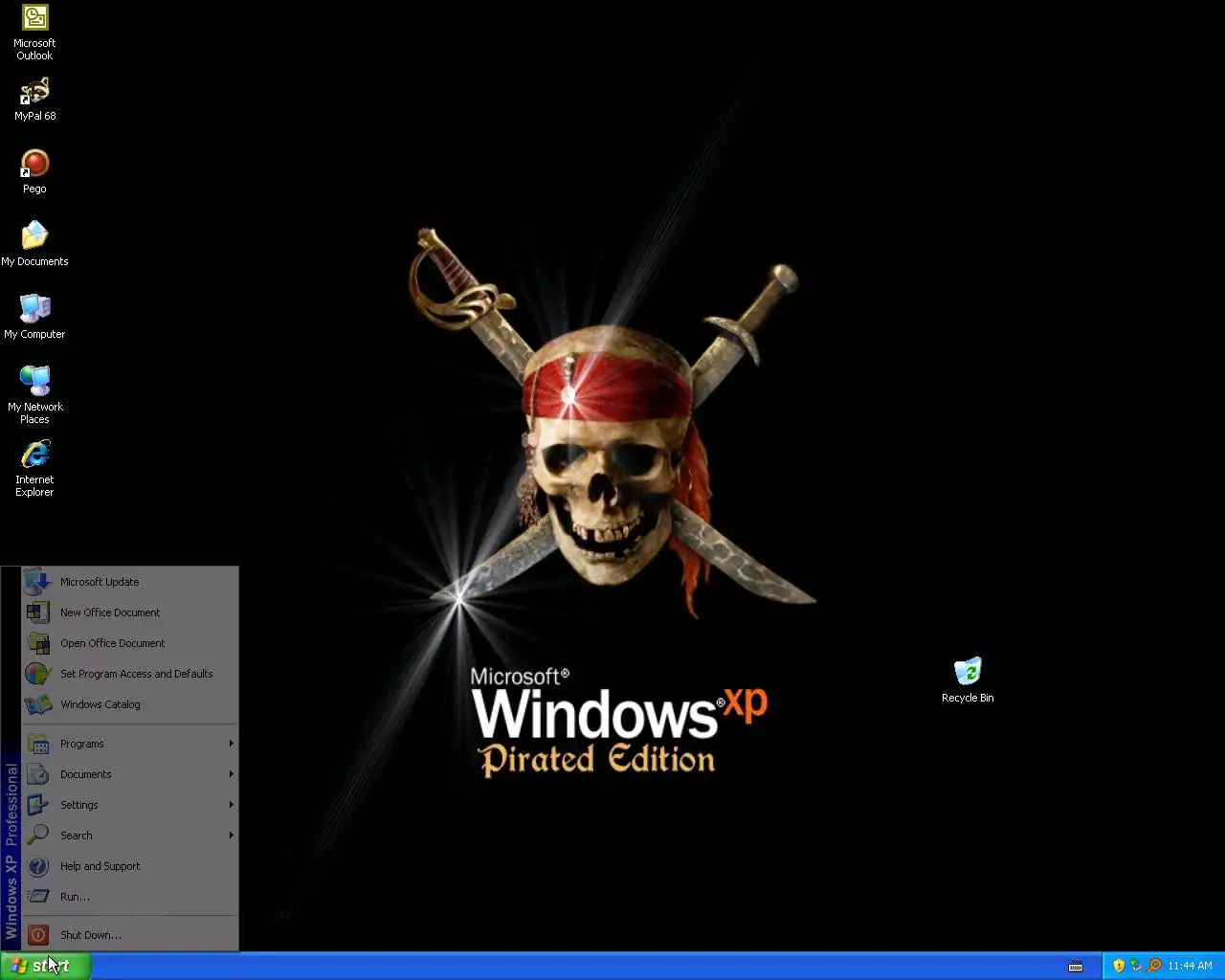1225x980 pixels.
Task: Open My Network Places on desktop
Action: click(x=34, y=394)
